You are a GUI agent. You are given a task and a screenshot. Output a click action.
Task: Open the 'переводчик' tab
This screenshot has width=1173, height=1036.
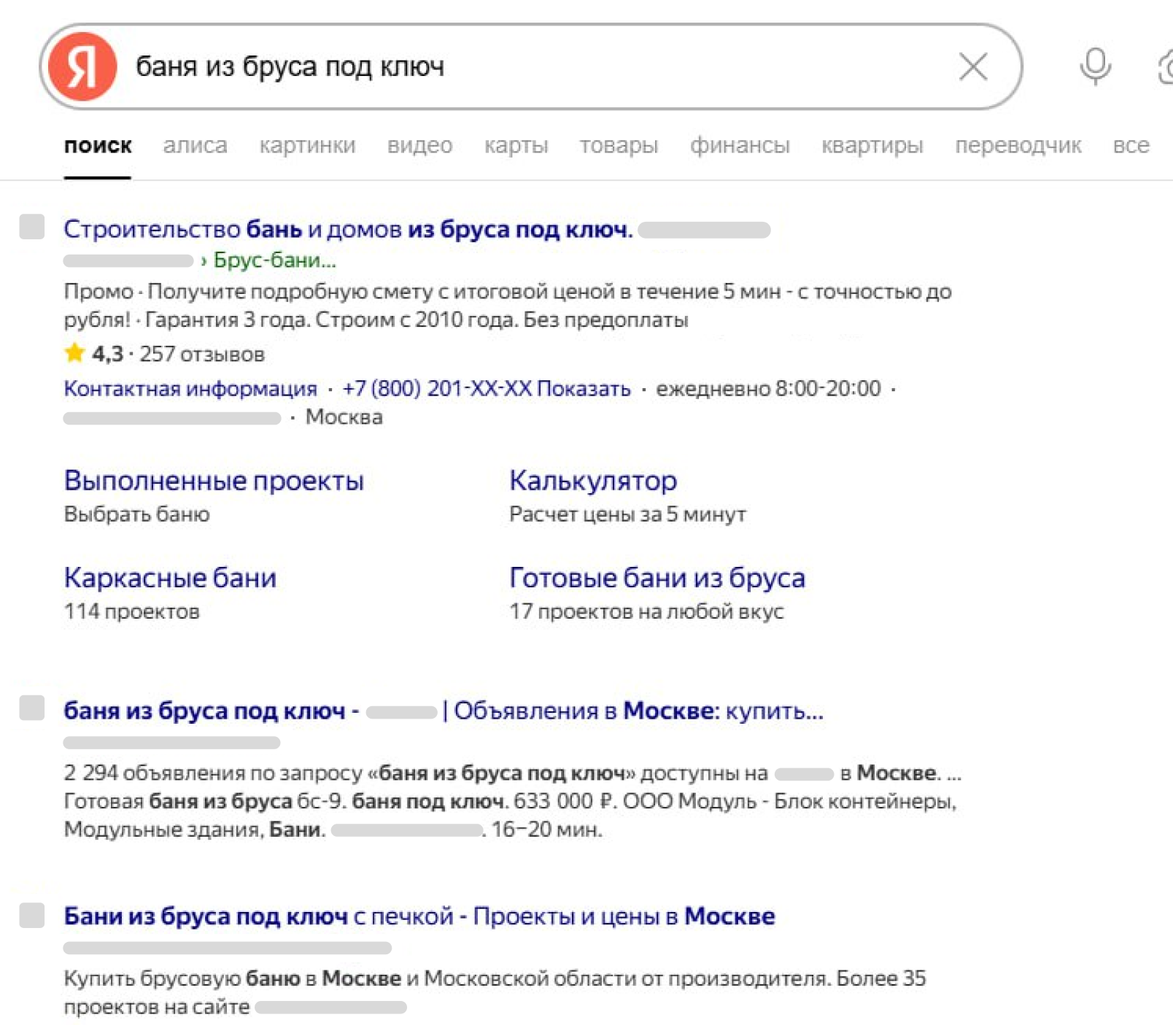coord(1018,145)
